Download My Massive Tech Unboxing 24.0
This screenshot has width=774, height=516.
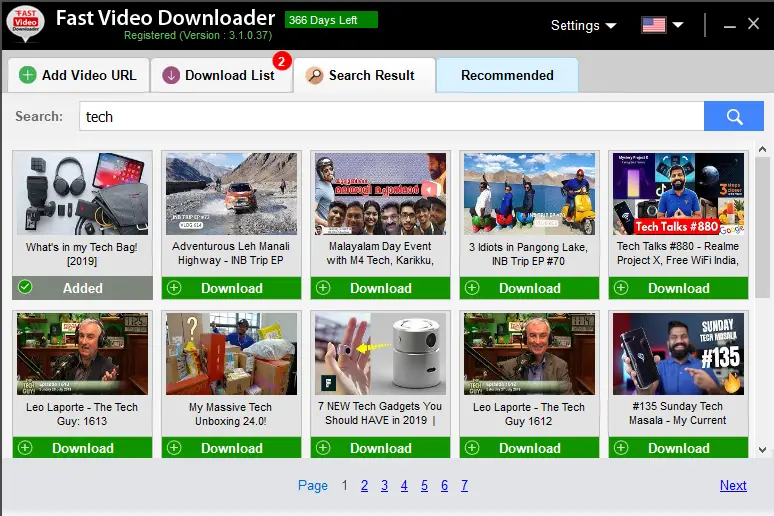(x=232, y=448)
